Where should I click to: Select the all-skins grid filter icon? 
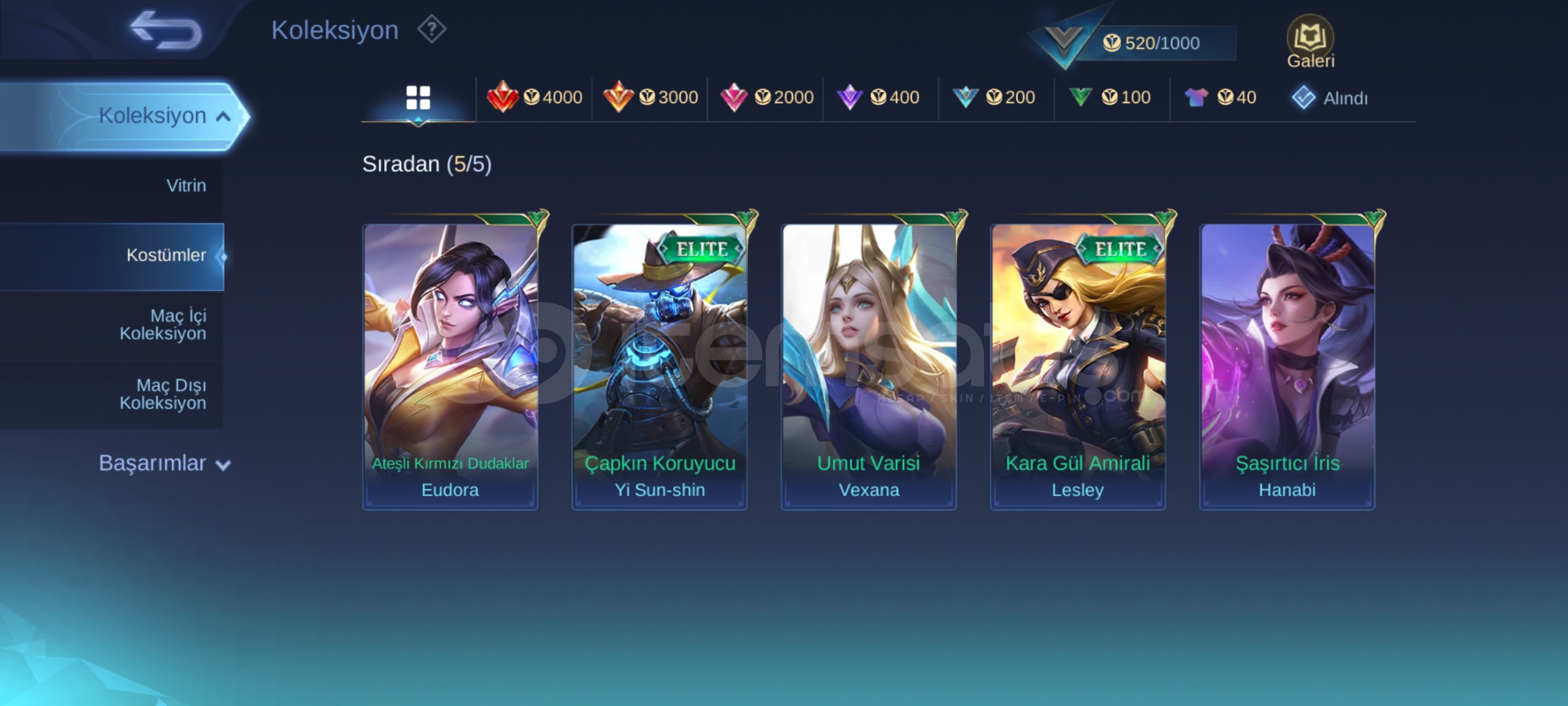tap(418, 98)
